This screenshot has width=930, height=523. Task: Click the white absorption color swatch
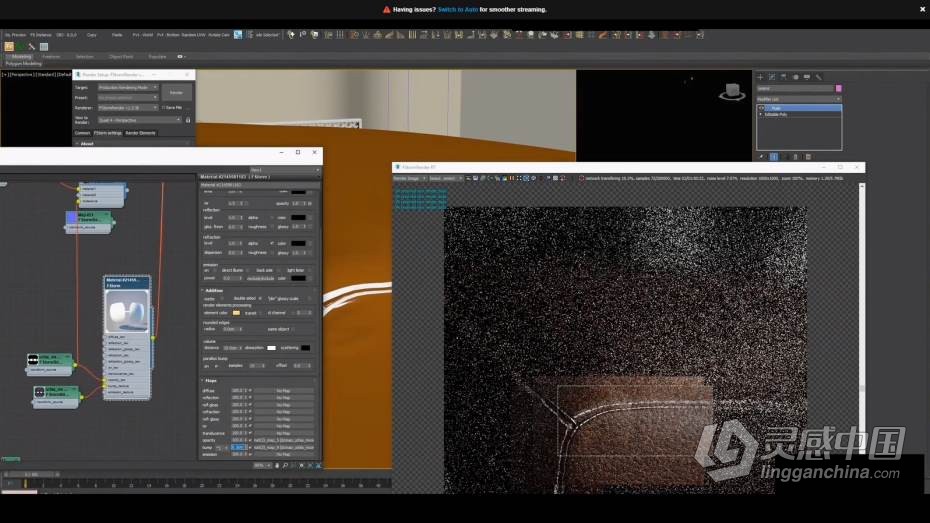pos(272,348)
